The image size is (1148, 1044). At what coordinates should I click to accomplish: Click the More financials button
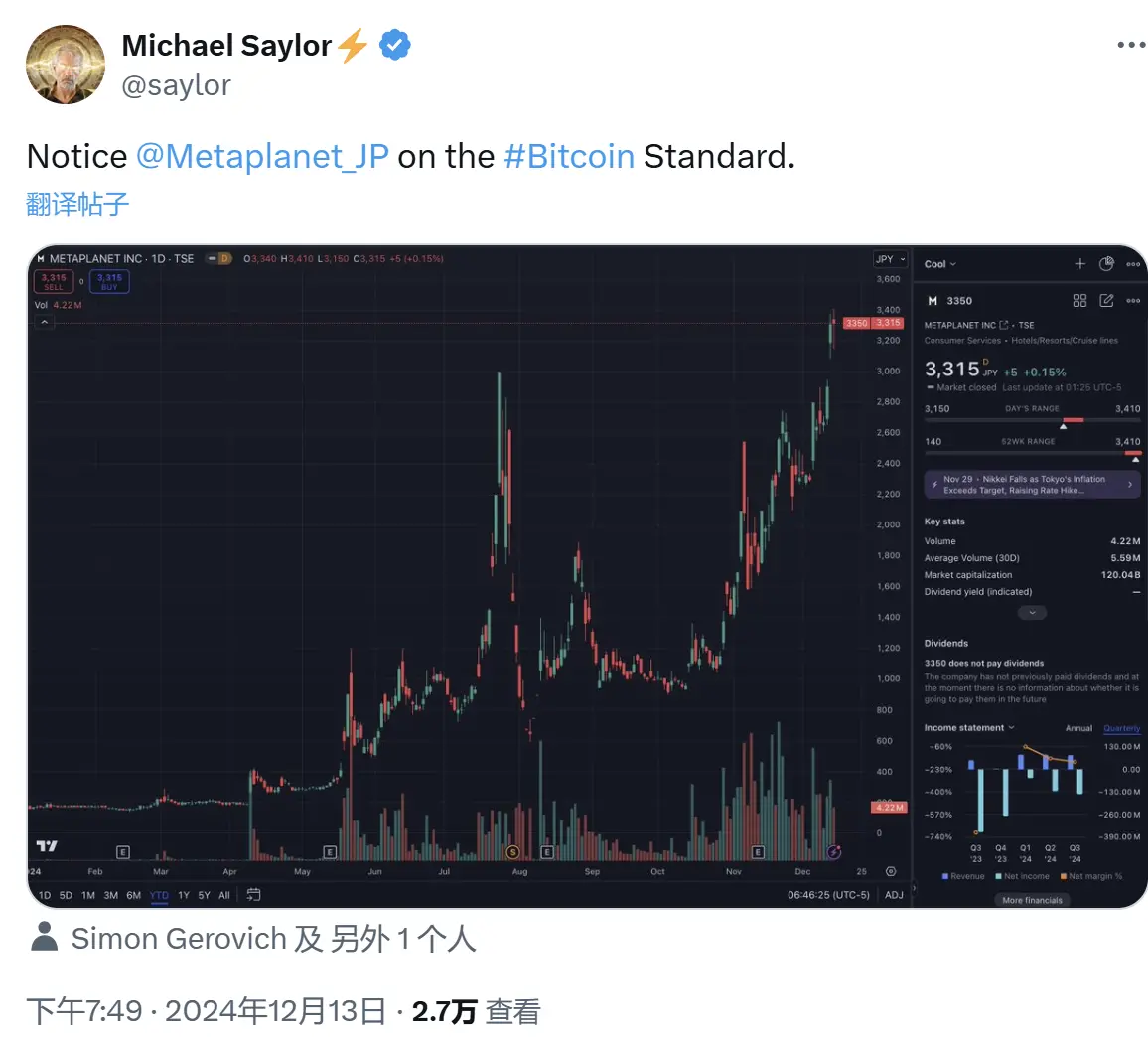(x=1032, y=899)
